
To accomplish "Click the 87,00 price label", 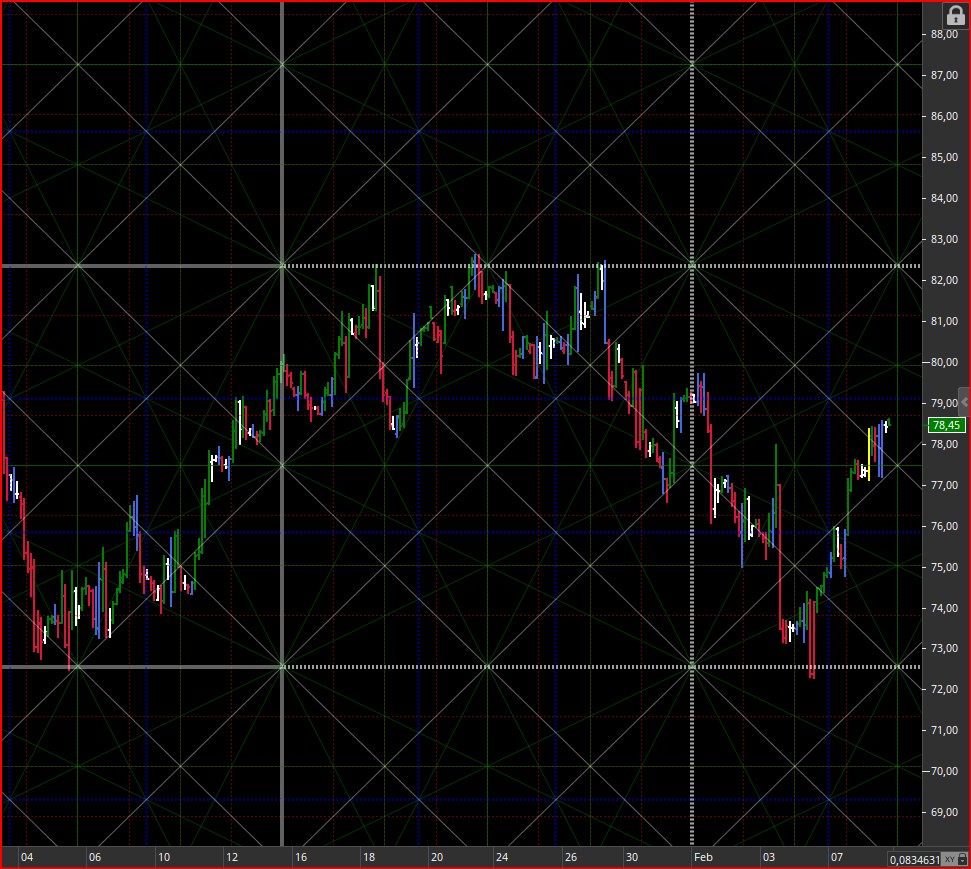I will [x=944, y=76].
